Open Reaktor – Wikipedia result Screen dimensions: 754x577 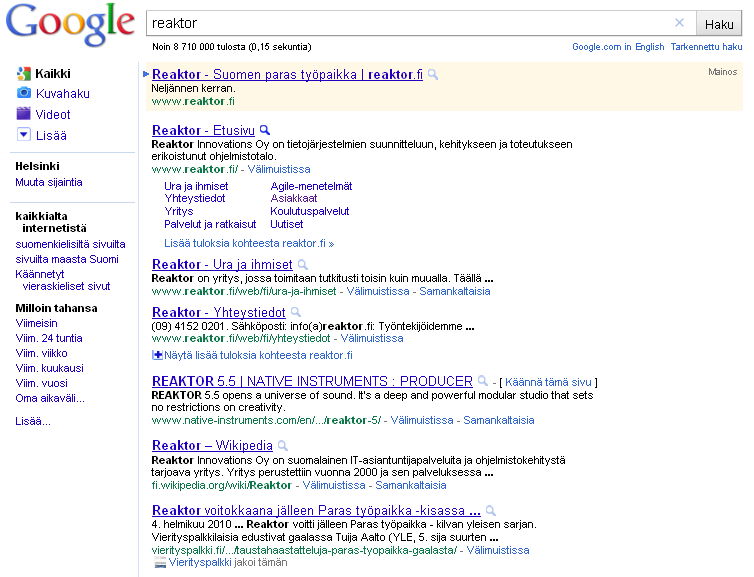pyautogui.click(x=213, y=446)
